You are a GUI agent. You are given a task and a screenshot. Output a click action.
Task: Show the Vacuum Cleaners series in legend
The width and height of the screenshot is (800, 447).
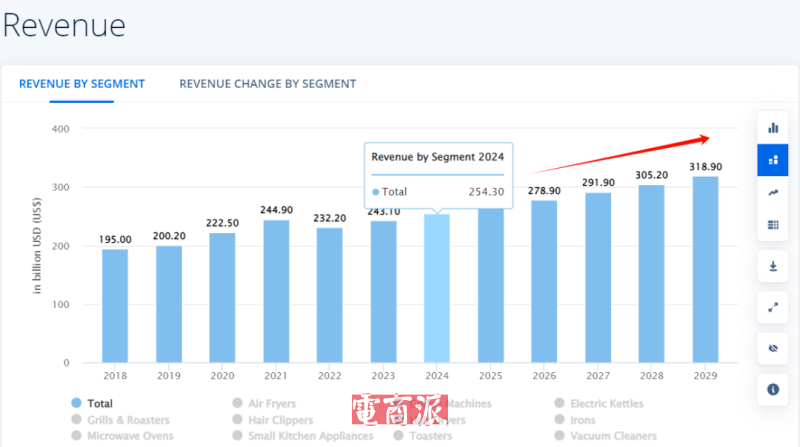pyautogui.click(x=613, y=436)
